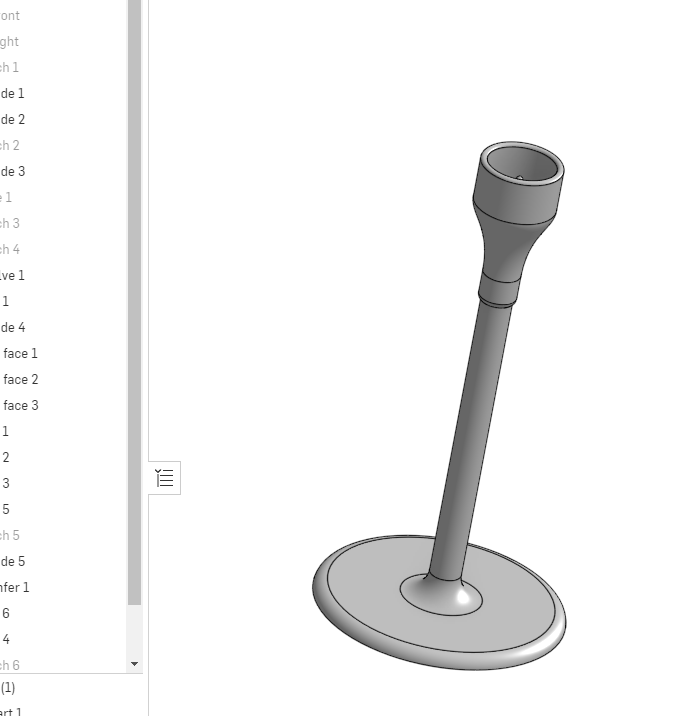Select the greyed sketch row 'ch 6'

[63, 665]
